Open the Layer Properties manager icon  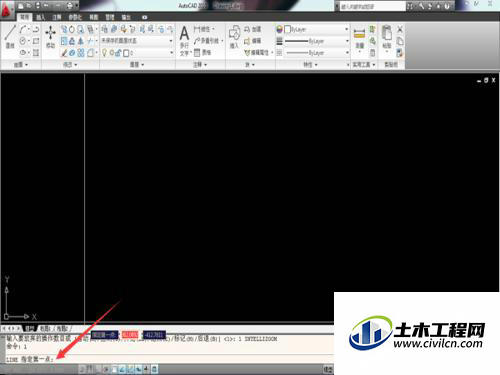click(x=104, y=29)
